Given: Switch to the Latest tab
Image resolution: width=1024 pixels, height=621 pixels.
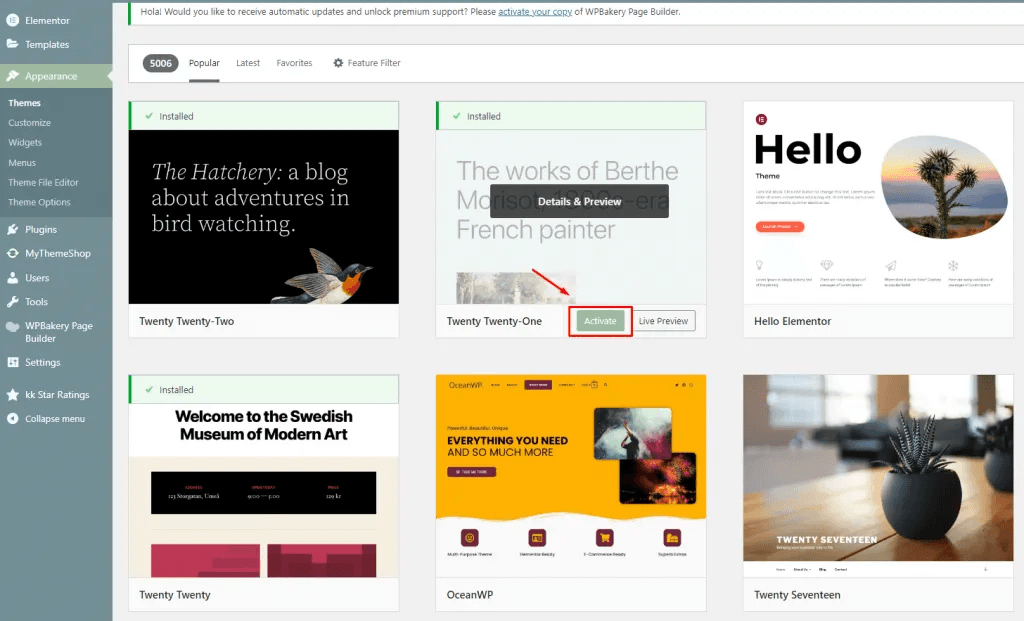Looking at the screenshot, I should click(x=248, y=63).
